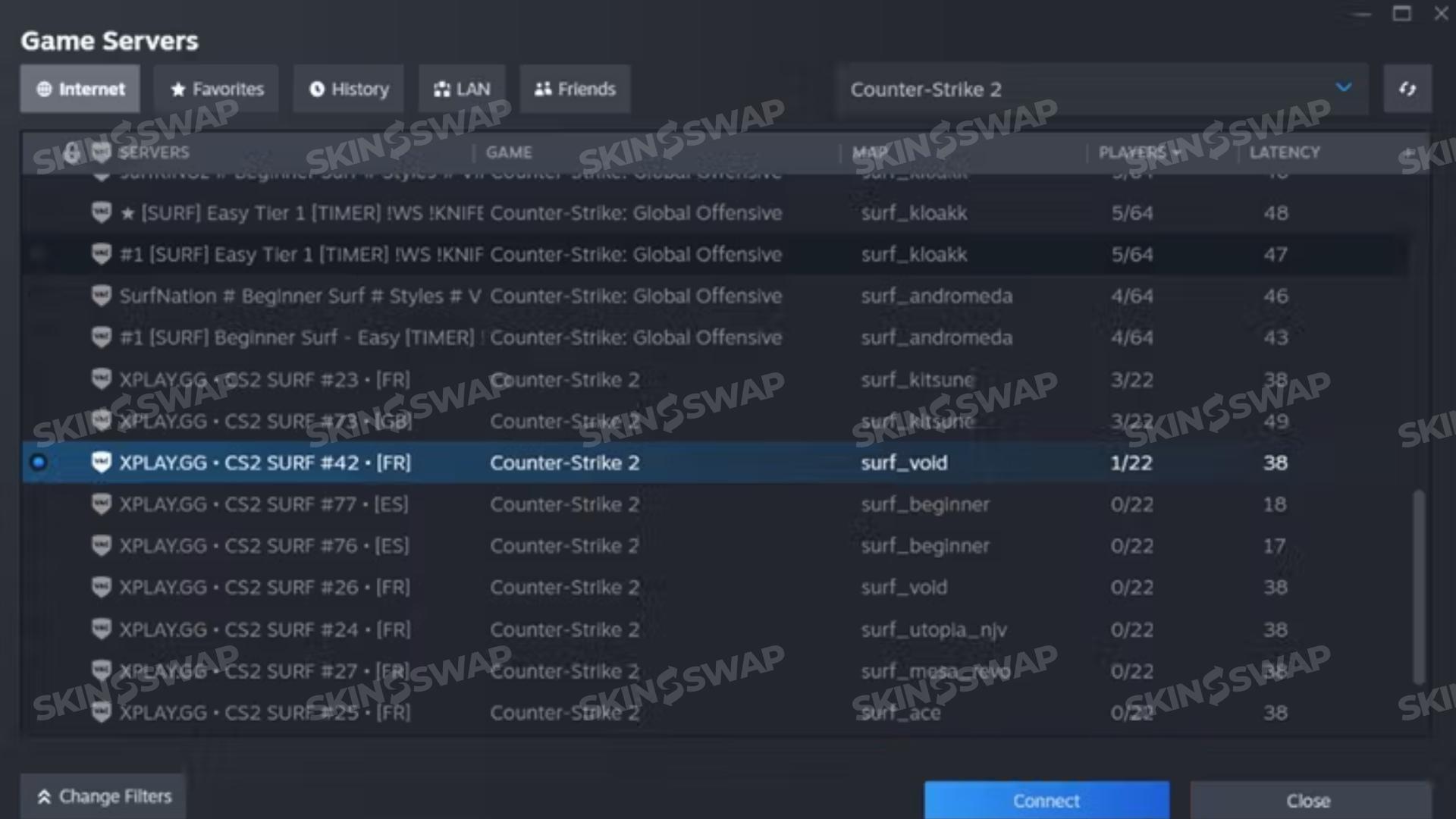Click shield icon of SurfNation Beginner Surf row
The width and height of the screenshot is (1456, 819).
(101, 296)
